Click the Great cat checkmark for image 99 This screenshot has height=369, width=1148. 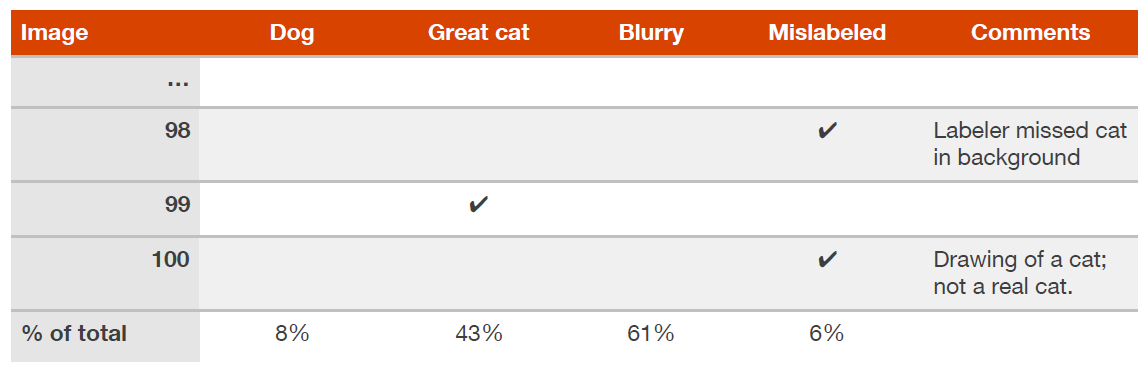(478, 205)
